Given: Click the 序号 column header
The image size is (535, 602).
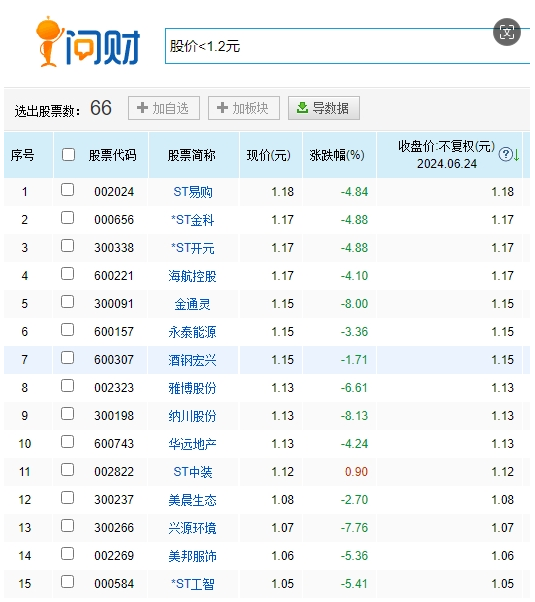Looking at the screenshot, I should point(22,155).
